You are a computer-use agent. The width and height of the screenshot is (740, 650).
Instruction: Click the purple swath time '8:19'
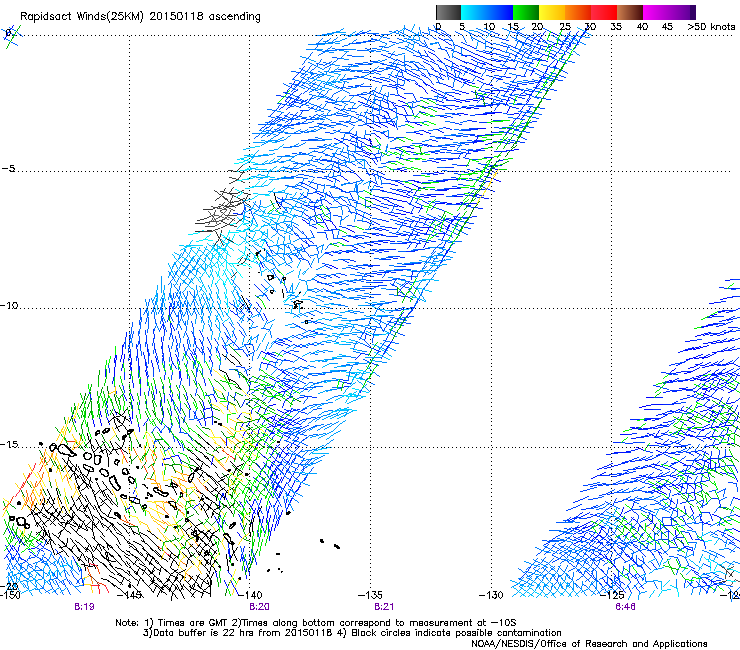tap(84, 607)
